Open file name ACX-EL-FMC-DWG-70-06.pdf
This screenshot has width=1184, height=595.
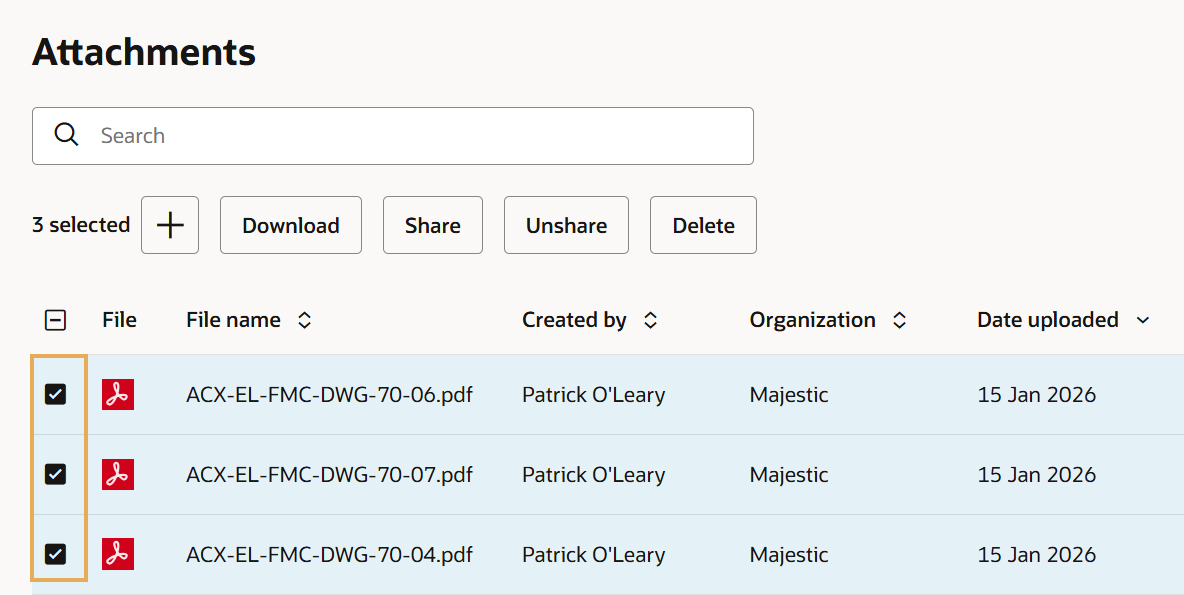329,395
